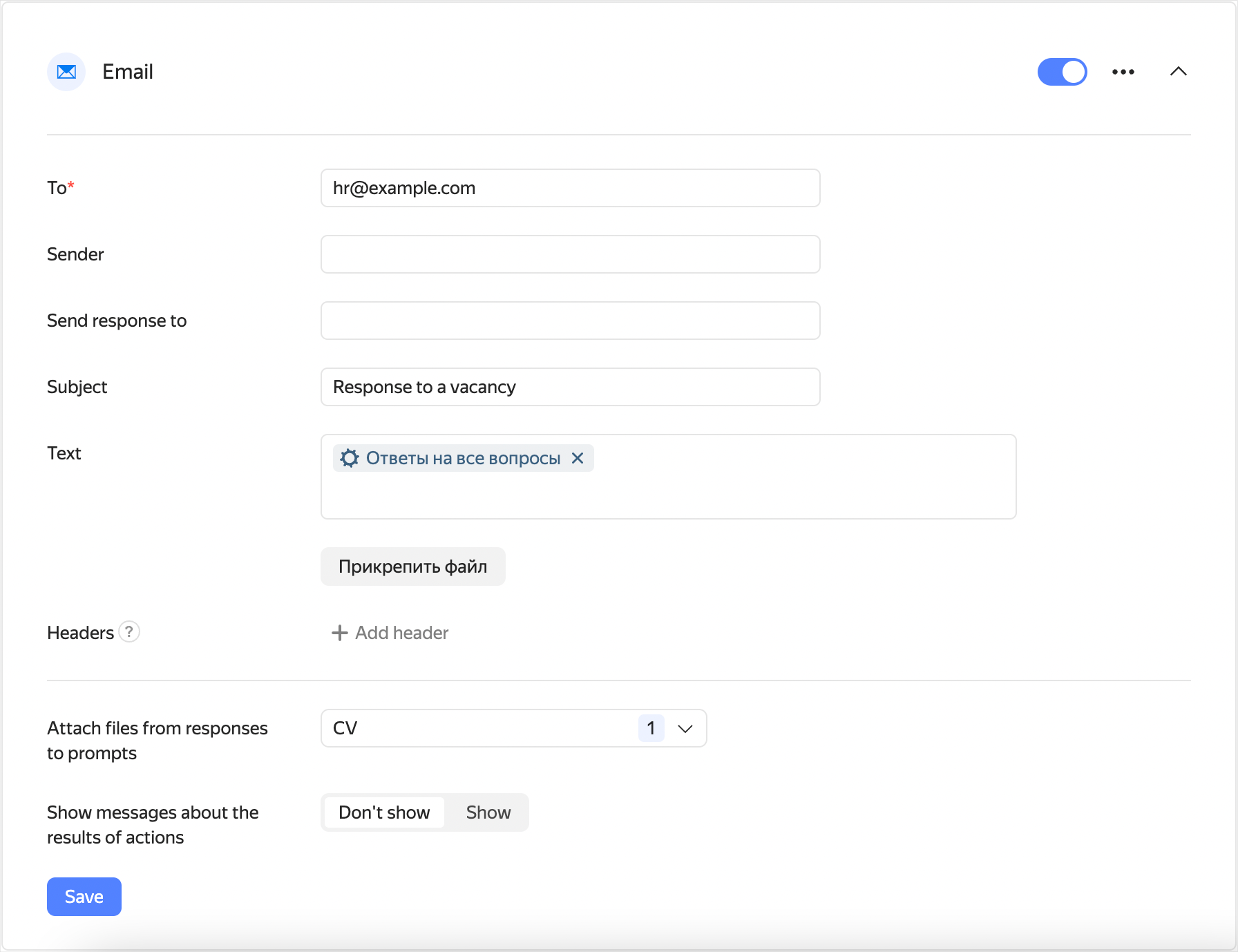Remove the Ответы на все вопросы chip

(x=578, y=458)
